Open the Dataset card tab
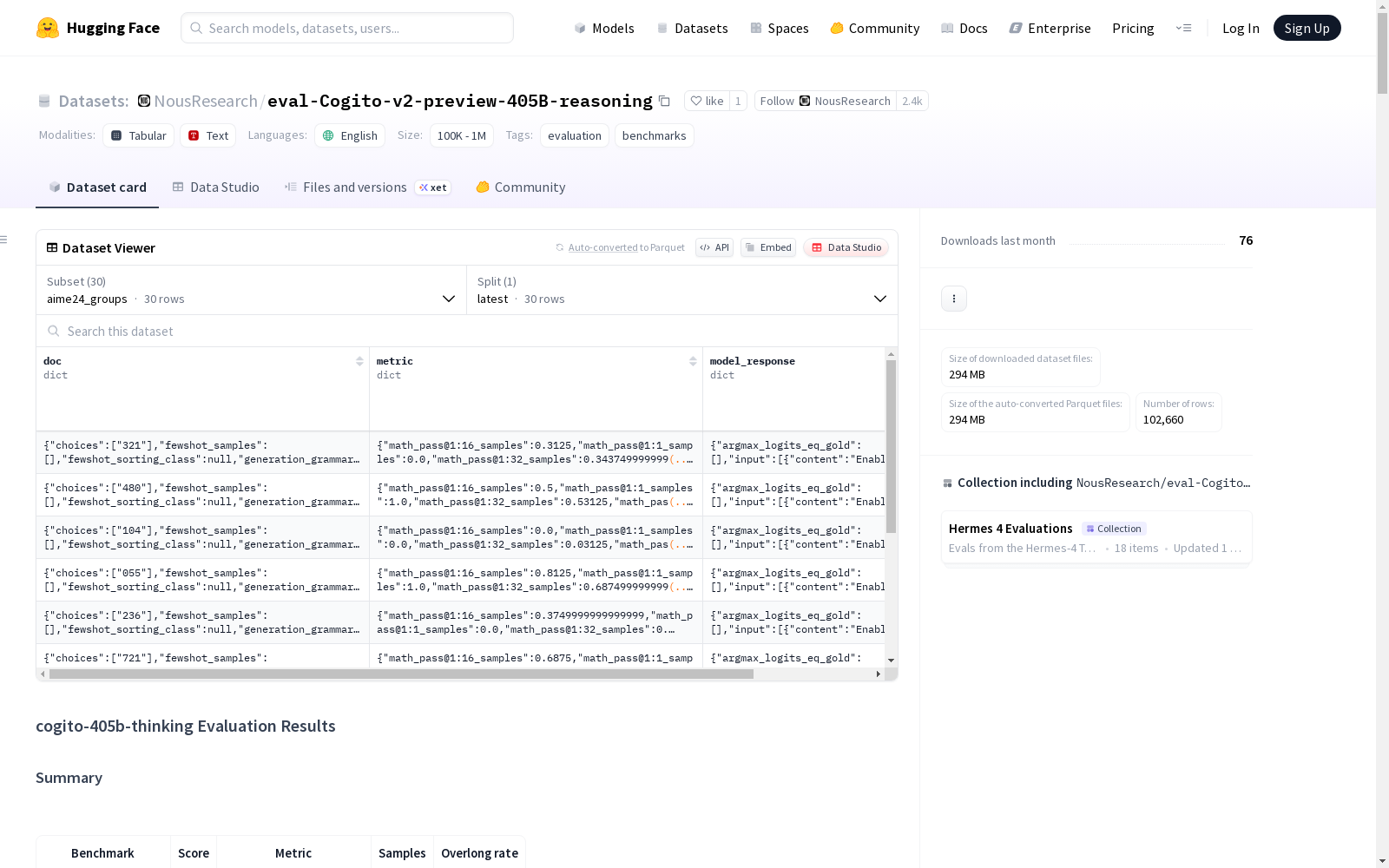This screenshot has height=868, width=1389. pos(97,187)
